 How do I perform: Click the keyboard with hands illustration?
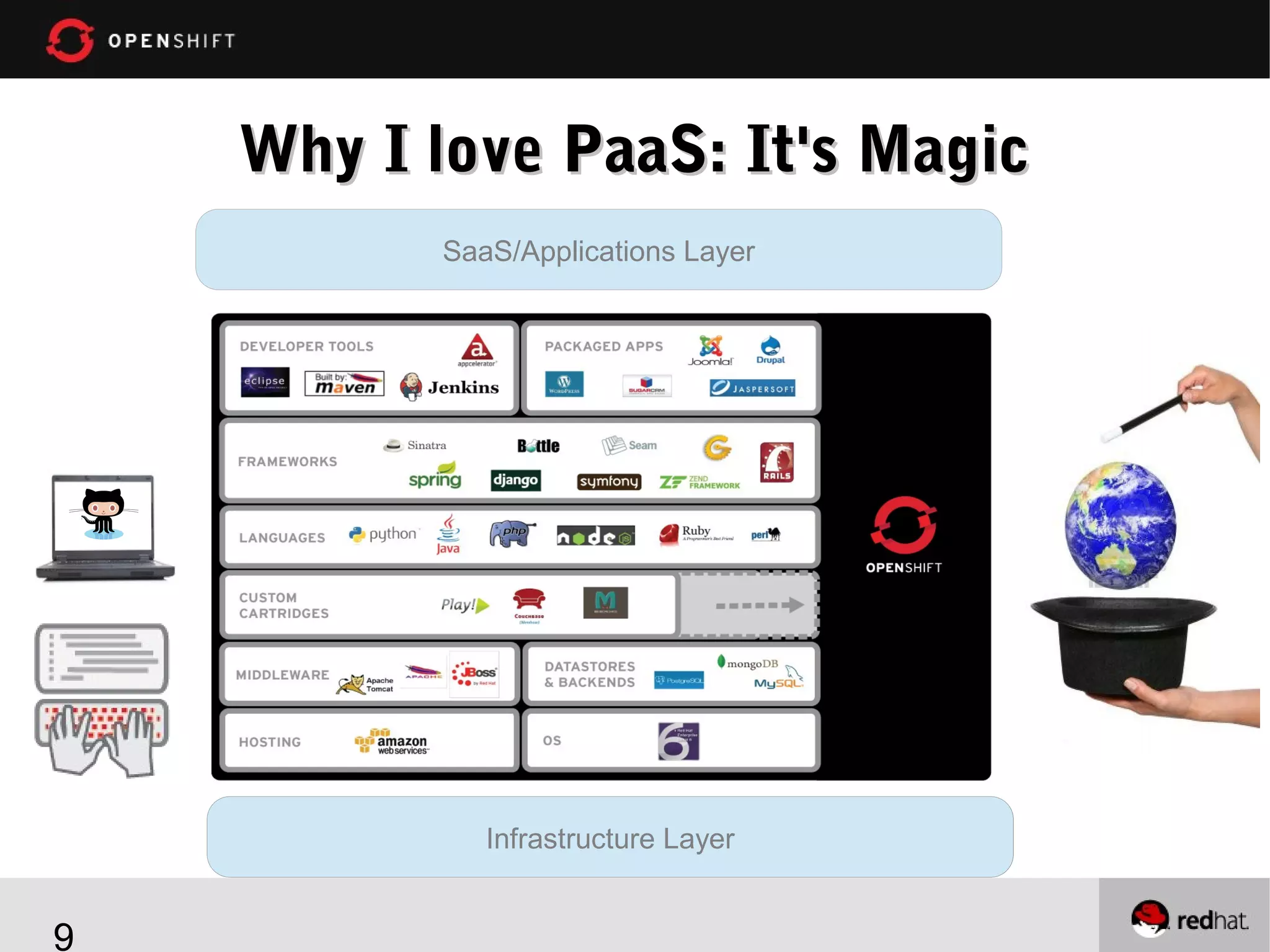pyautogui.click(x=102, y=738)
